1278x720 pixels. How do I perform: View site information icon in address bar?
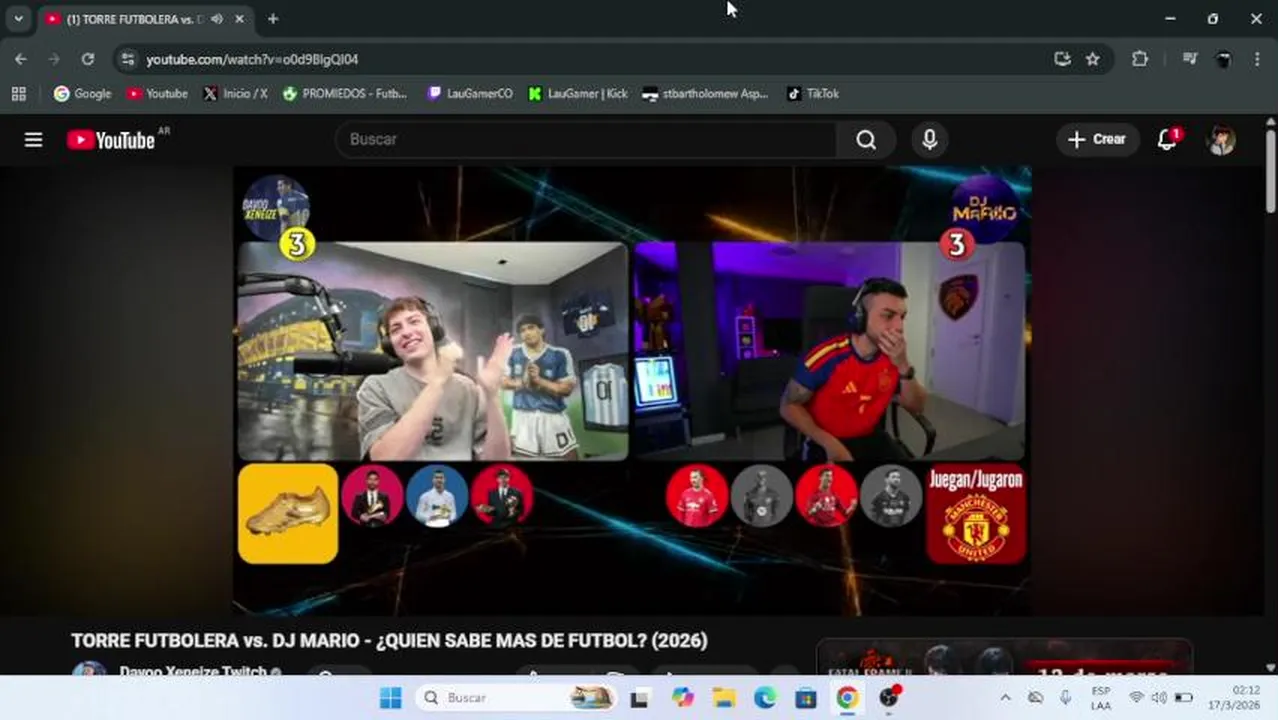tap(127, 59)
